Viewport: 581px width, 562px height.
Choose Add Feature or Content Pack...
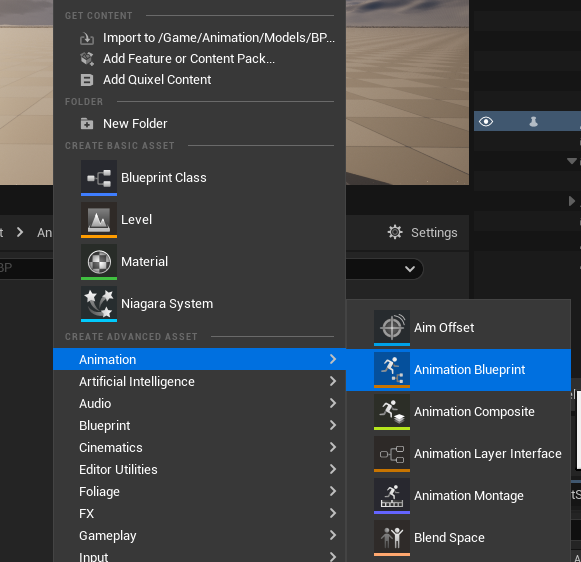point(199,59)
